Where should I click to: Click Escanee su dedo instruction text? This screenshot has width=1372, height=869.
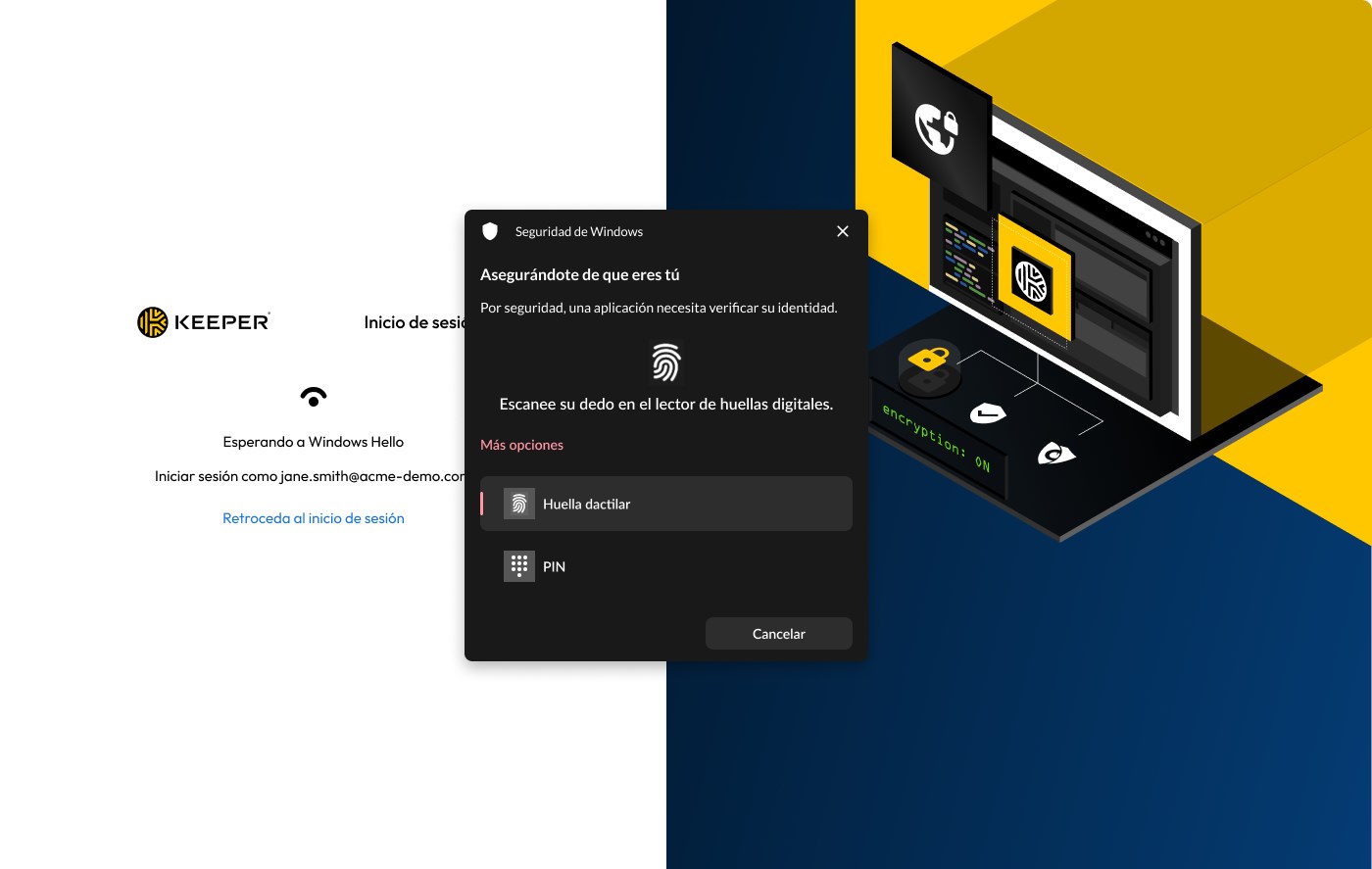pos(666,404)
